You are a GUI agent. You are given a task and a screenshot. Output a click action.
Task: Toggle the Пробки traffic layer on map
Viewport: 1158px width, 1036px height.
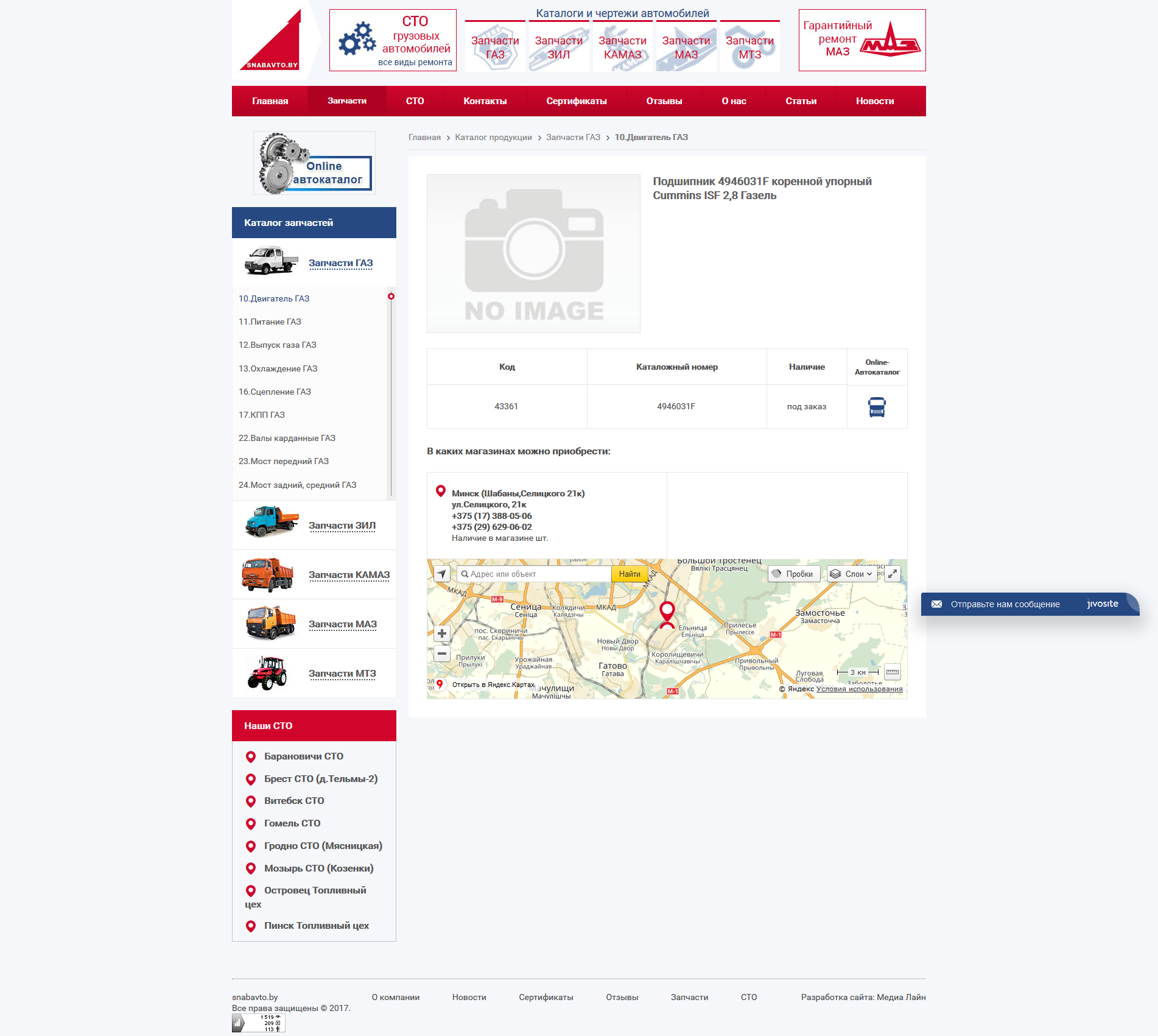tap(793, 574)
